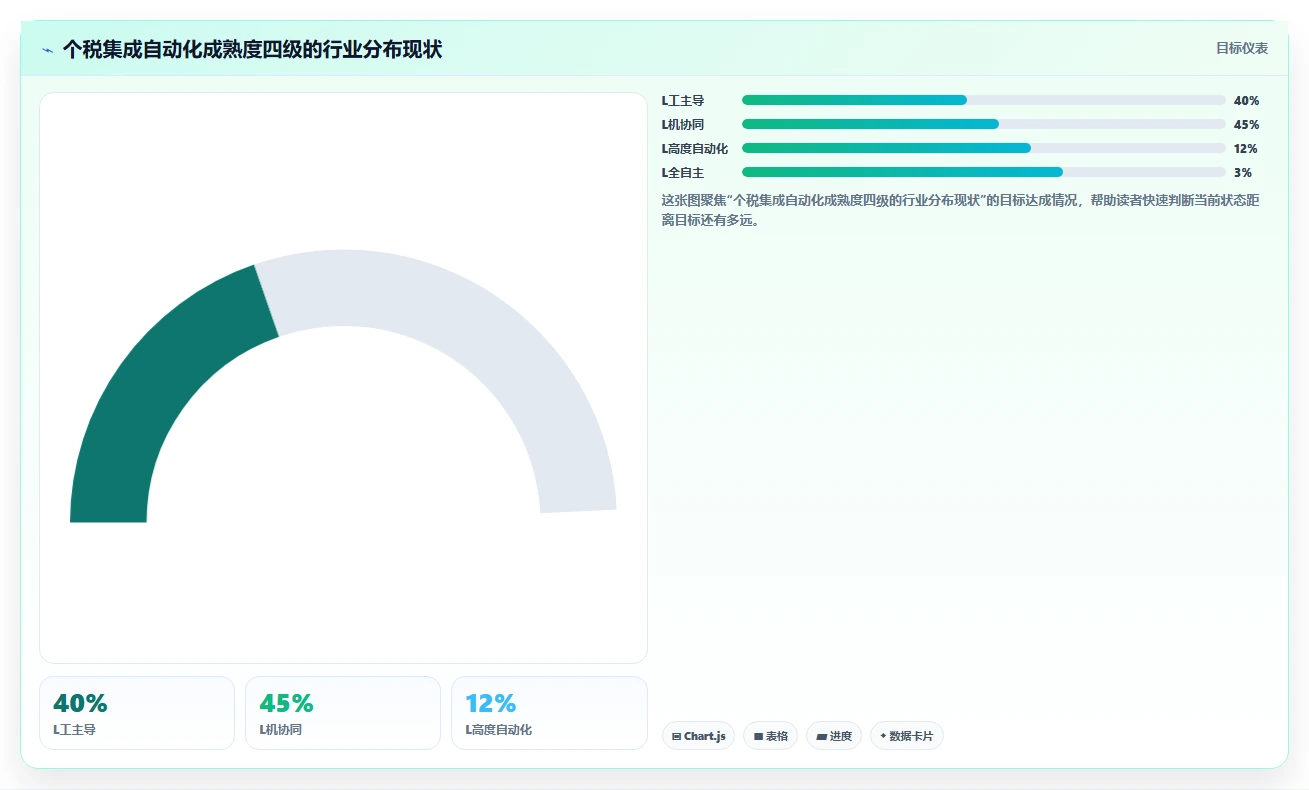Select the 进度 tag pill

pyautogui.click(x=834, y=736)
